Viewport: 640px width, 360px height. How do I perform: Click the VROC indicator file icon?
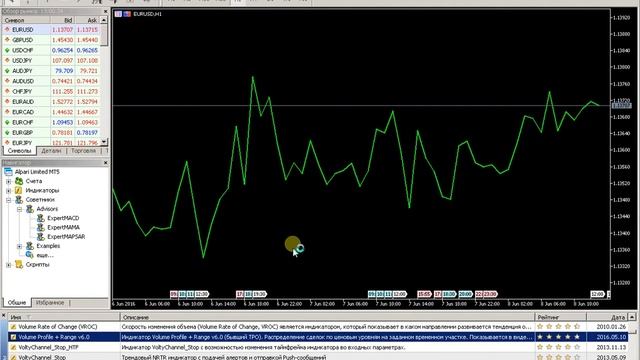pos(13,327)
